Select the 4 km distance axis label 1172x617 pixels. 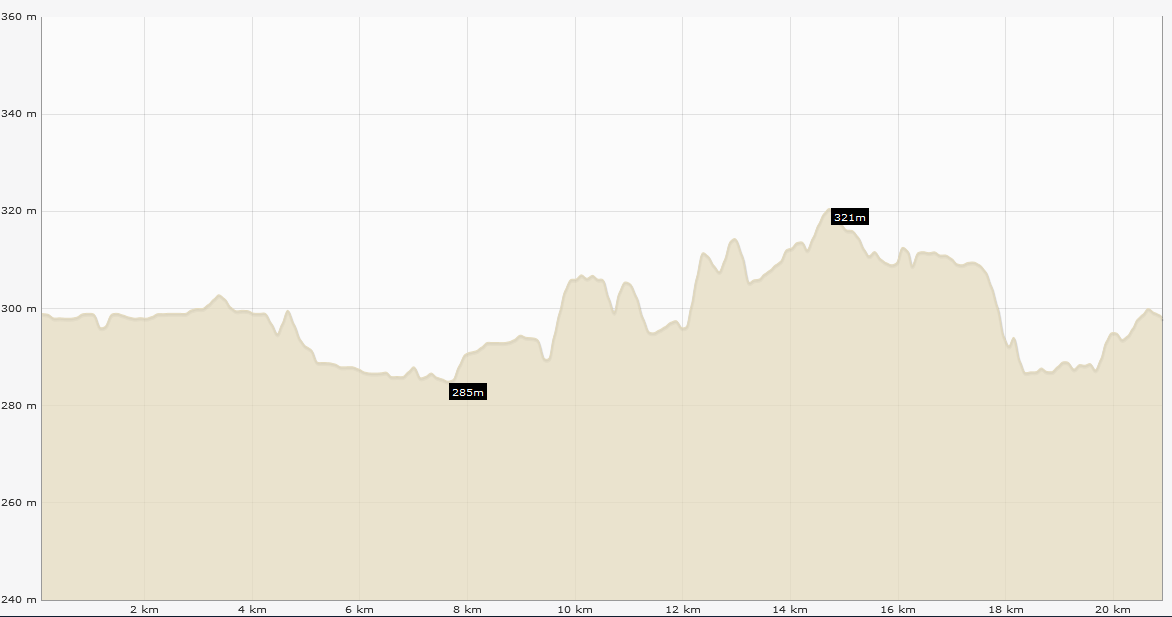pyautogui.click(x=252, y=609)
